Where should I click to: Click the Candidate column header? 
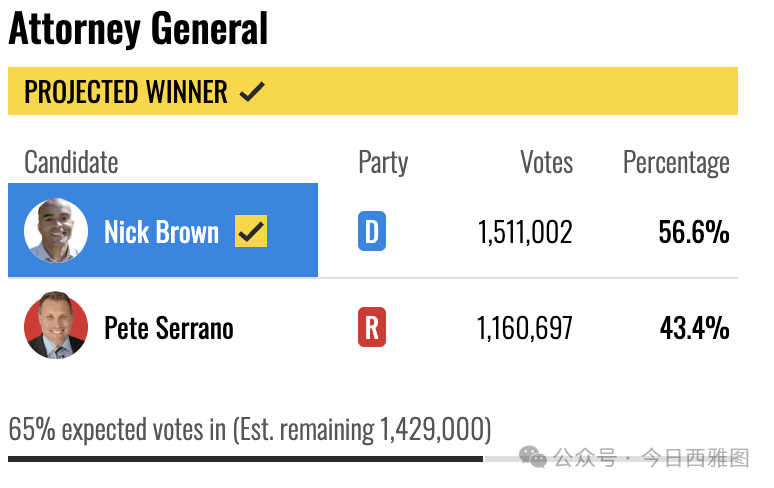tap(71, 162)
